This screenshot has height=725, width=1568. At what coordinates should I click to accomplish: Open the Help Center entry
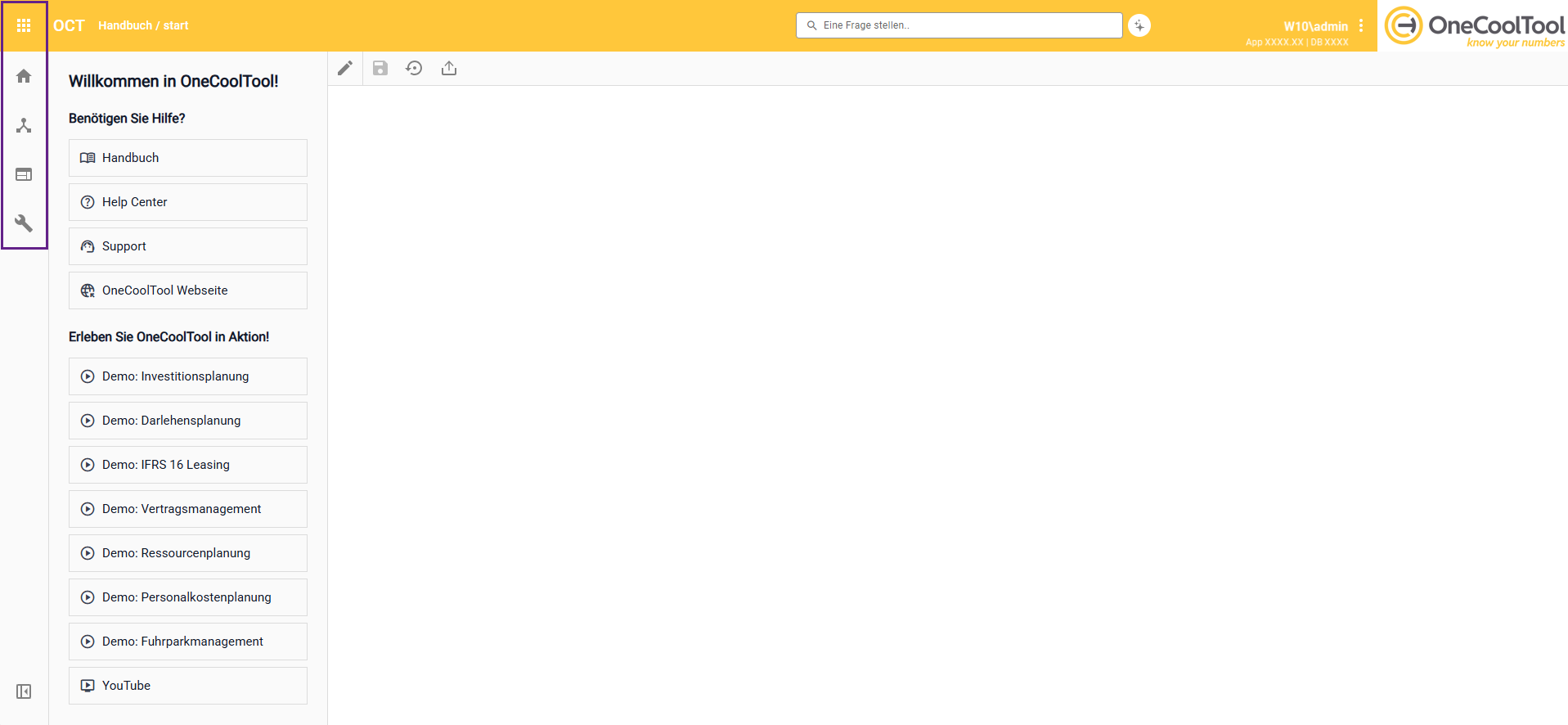[x=188, y=202]
